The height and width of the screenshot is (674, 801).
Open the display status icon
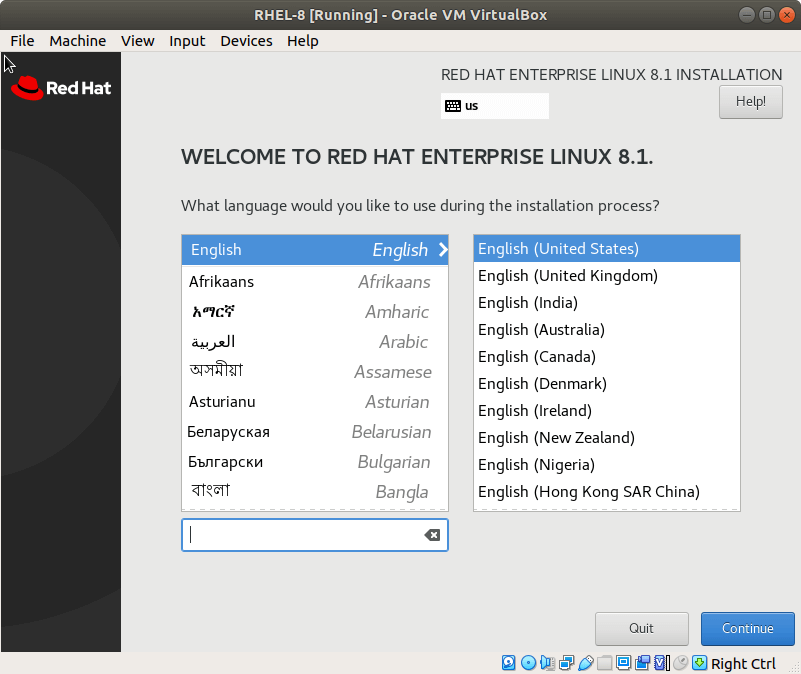click(x=624, y=662)
